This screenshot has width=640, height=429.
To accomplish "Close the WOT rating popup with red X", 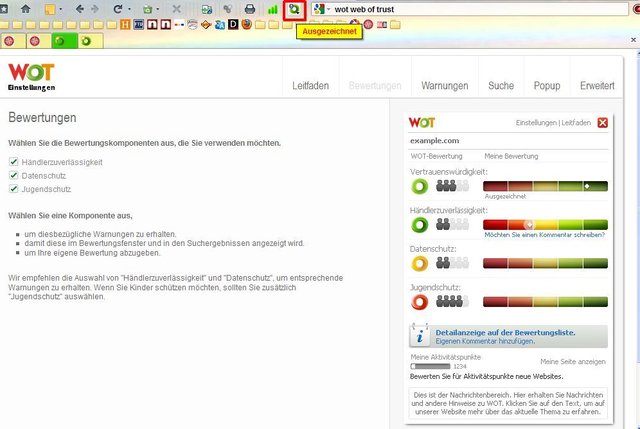I will tap(602, 122).
